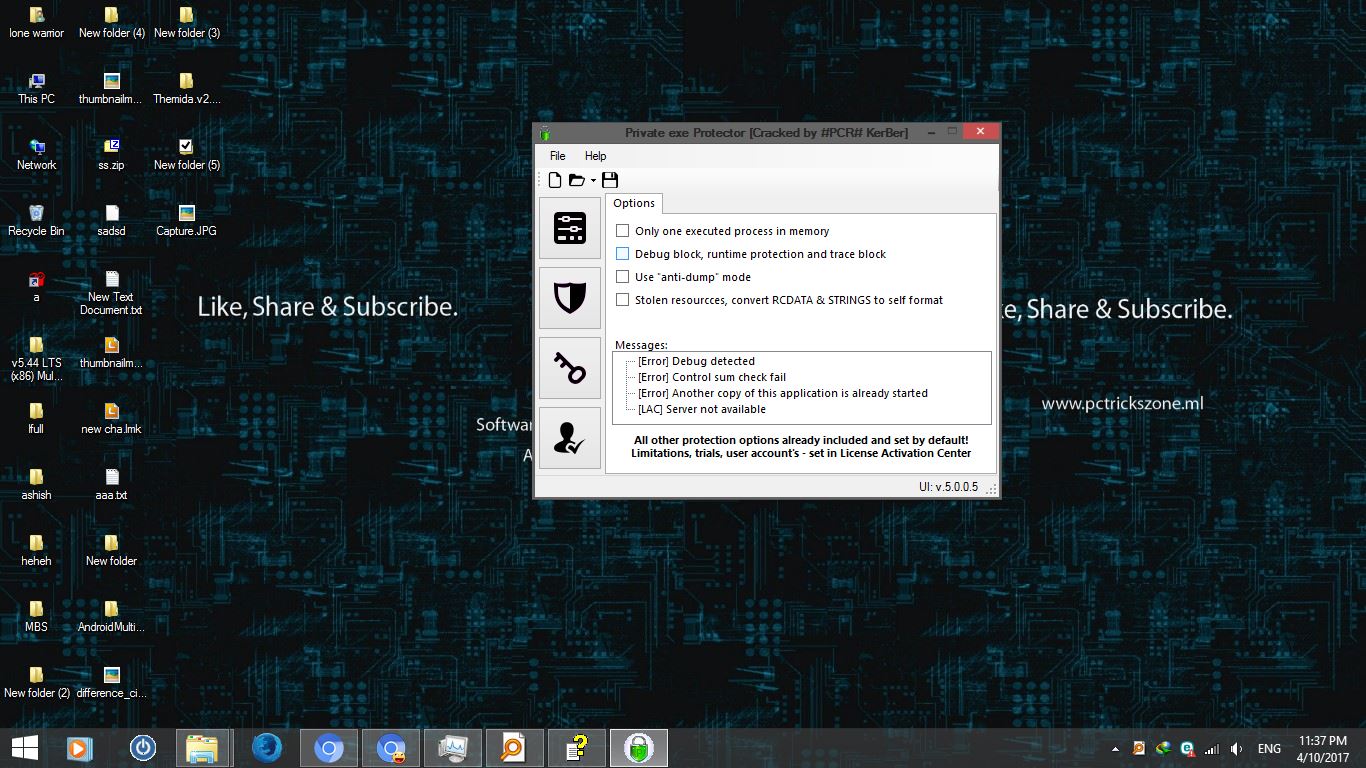Open the Help menu

595,156
